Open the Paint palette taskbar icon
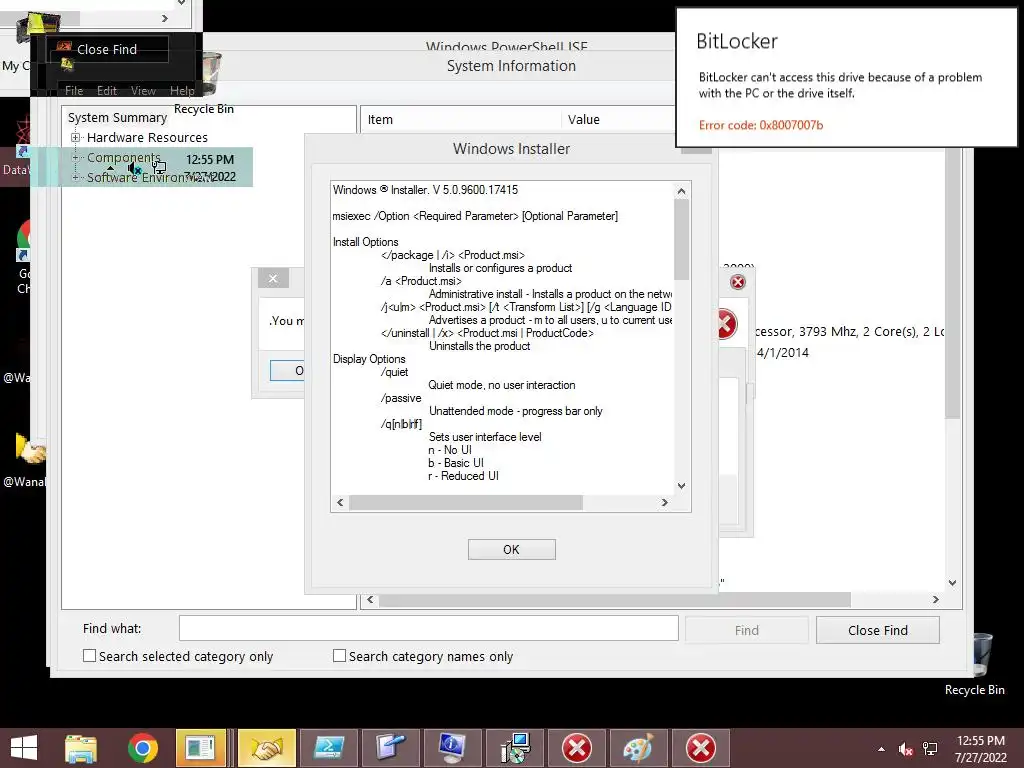The width and height of the screenshot is (1024, 768). tap(638, 748)
